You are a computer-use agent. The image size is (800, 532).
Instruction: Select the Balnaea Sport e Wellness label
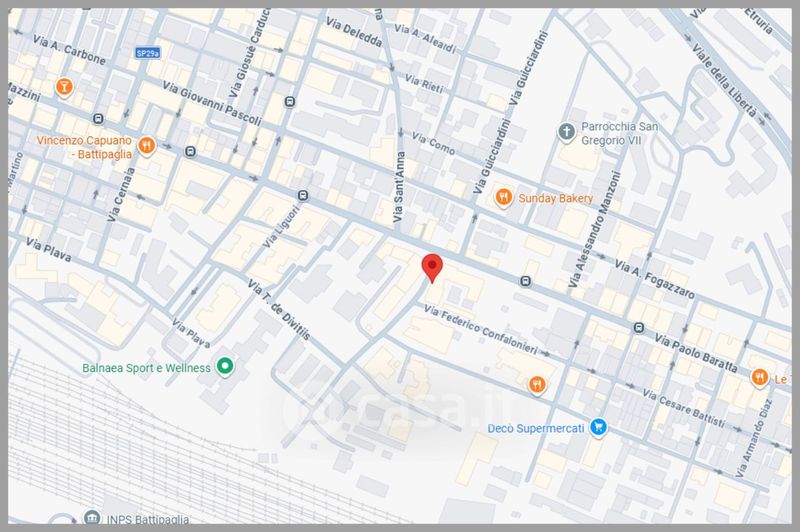[146, 367]
